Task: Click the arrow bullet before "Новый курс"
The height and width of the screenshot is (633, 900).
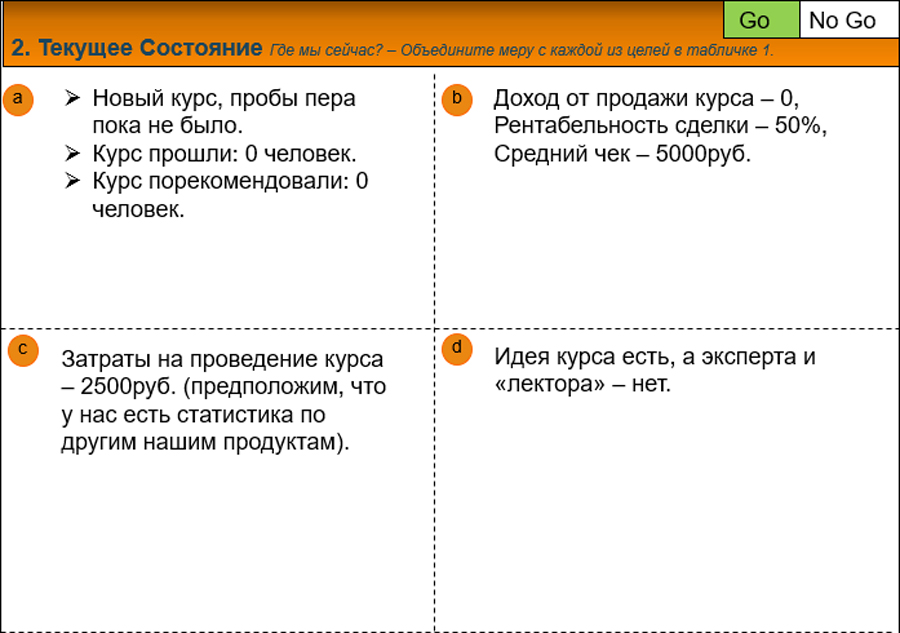Action: 72,99
